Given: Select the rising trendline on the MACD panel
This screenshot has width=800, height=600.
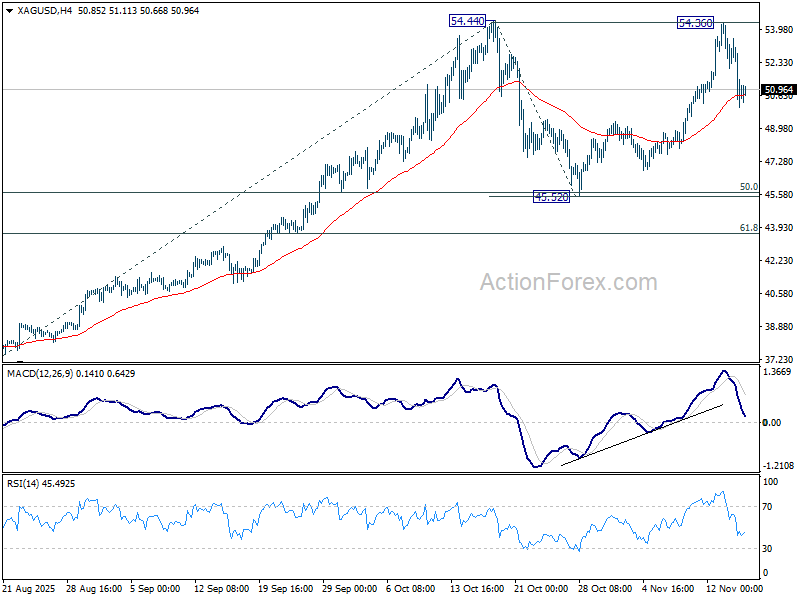Looking at the screenshot, I should click(640, 435).
